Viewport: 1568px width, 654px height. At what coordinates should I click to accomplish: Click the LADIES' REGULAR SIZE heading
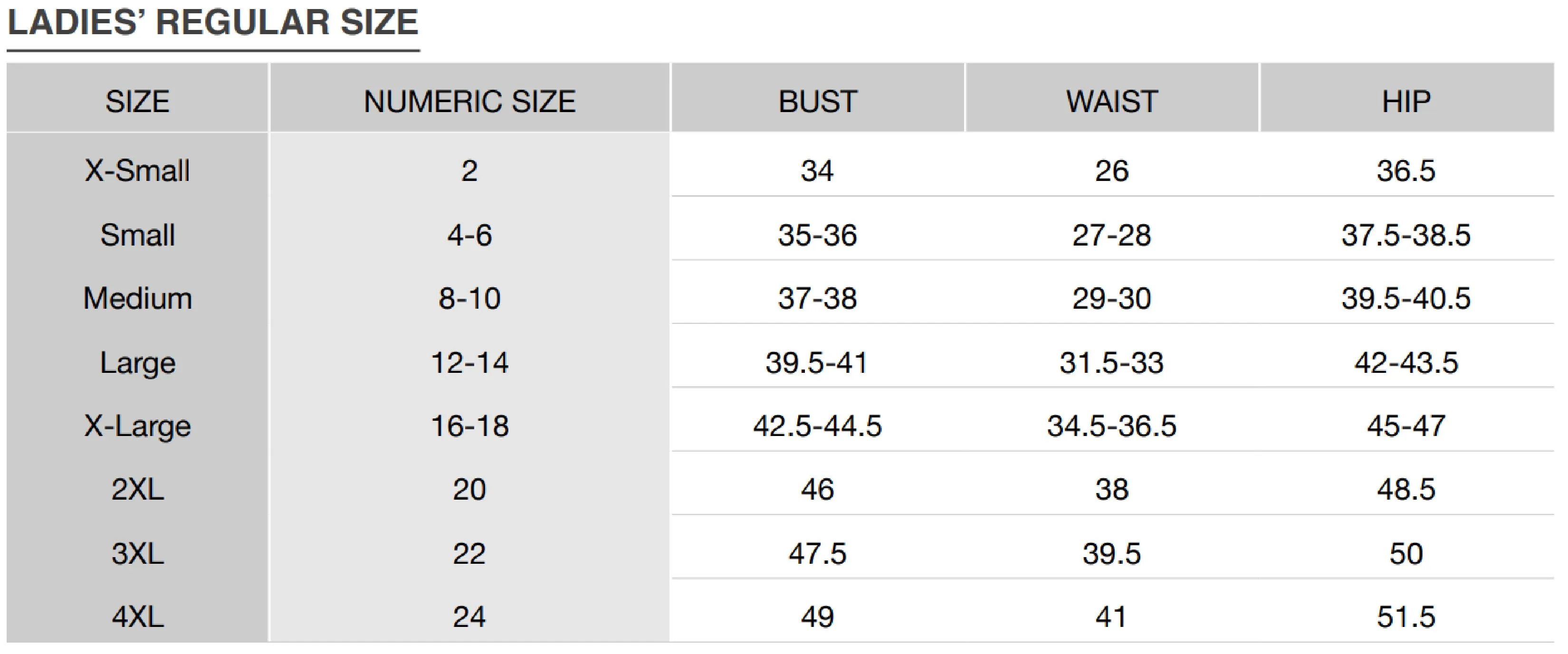pyautogui.click(x=213, y=22)
